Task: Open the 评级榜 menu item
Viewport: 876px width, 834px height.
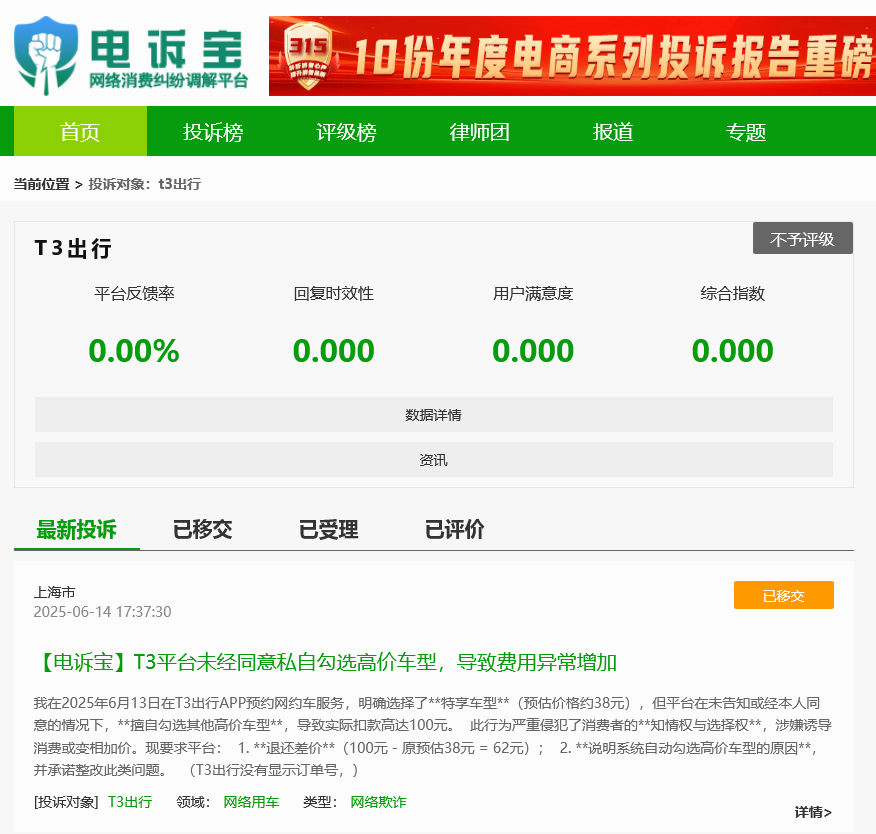Action: click(346, 131)
